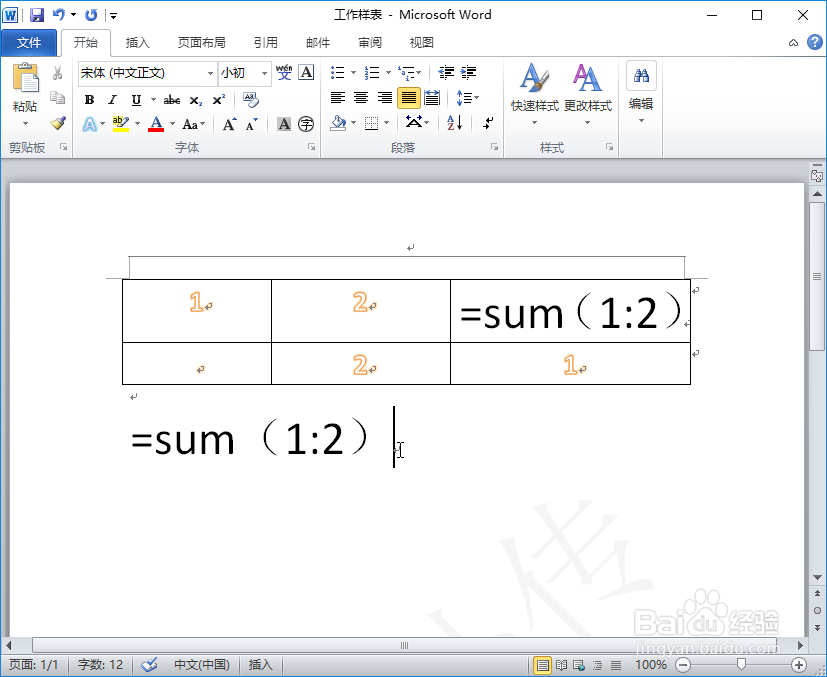Minimize the ribbon with the caret icon
827x677 pixels.
[x=793, y=43]
